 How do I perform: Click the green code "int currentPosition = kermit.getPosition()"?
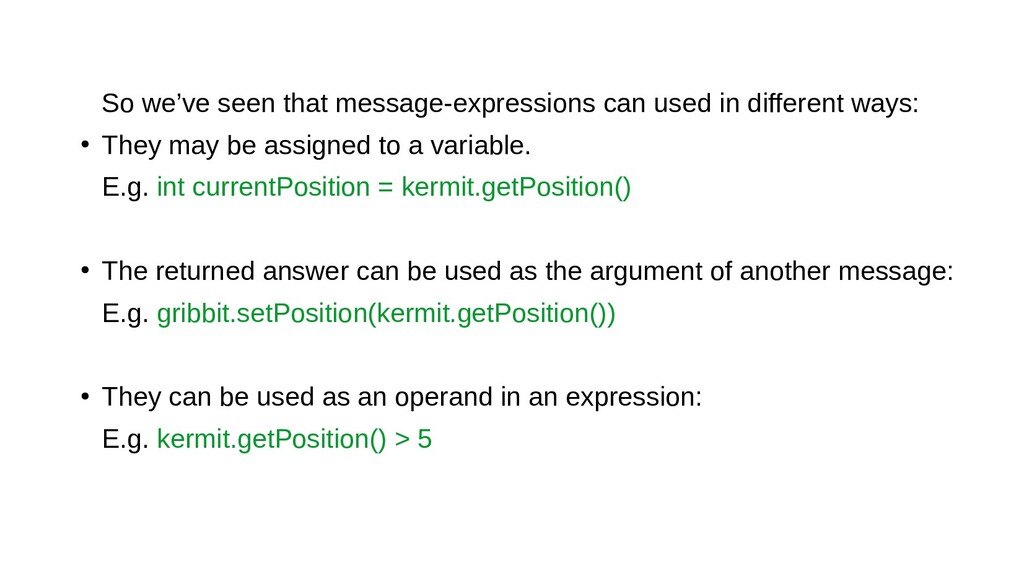394,187
